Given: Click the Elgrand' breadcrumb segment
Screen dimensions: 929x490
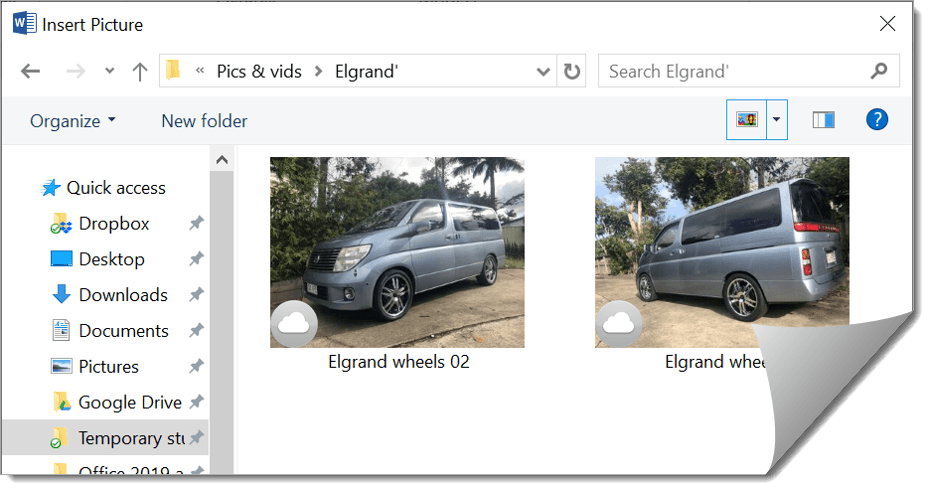Looking at the screenshot, I should click(366, 72).
